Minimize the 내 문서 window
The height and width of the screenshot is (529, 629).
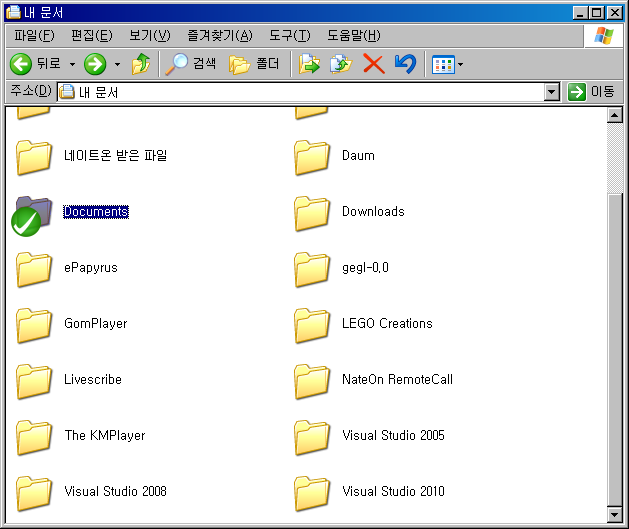pos(580,13)
